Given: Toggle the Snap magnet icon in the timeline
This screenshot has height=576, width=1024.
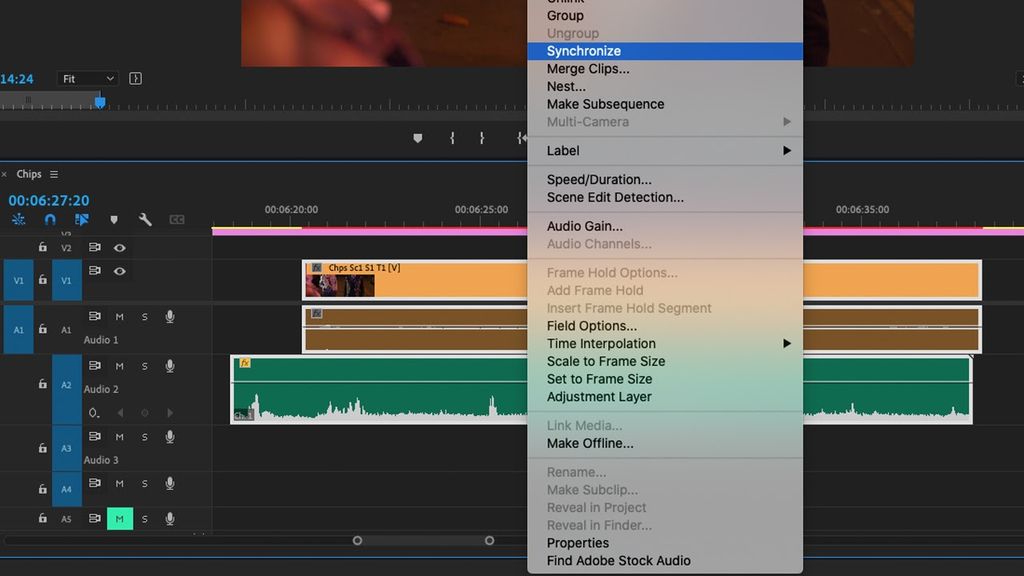Looking at the screenshot, I should (49, 219).
